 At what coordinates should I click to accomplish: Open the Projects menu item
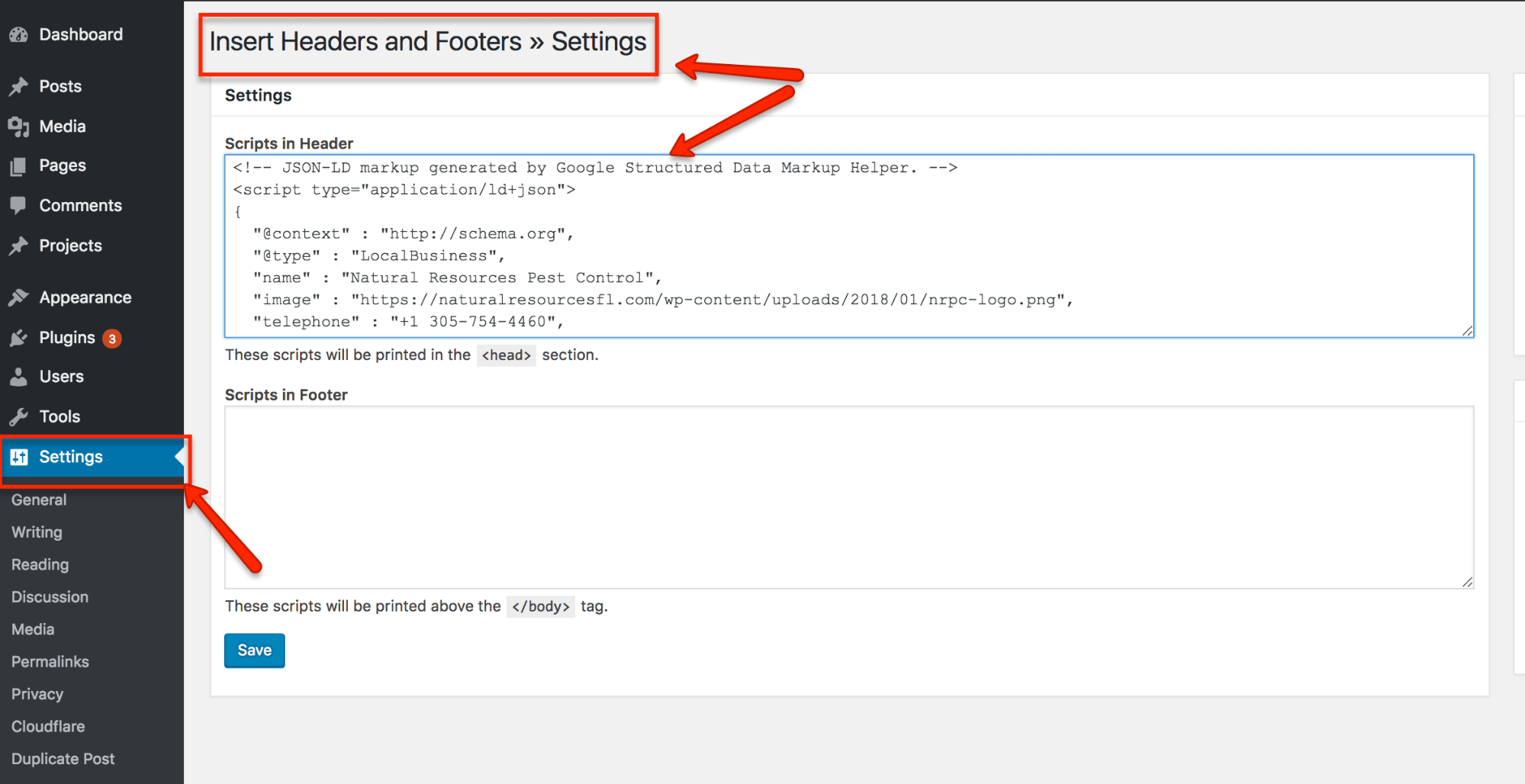[x=70, y=246]
